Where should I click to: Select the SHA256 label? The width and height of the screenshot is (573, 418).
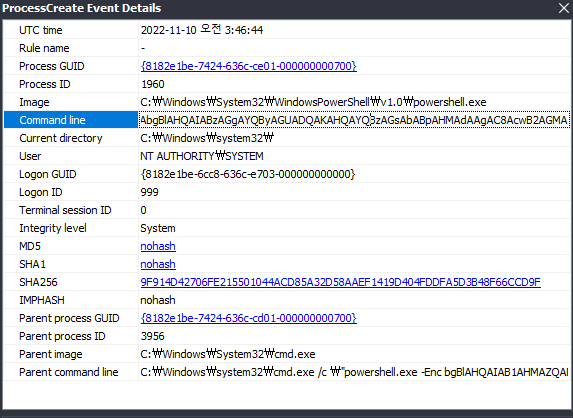[x=38, y=282]
